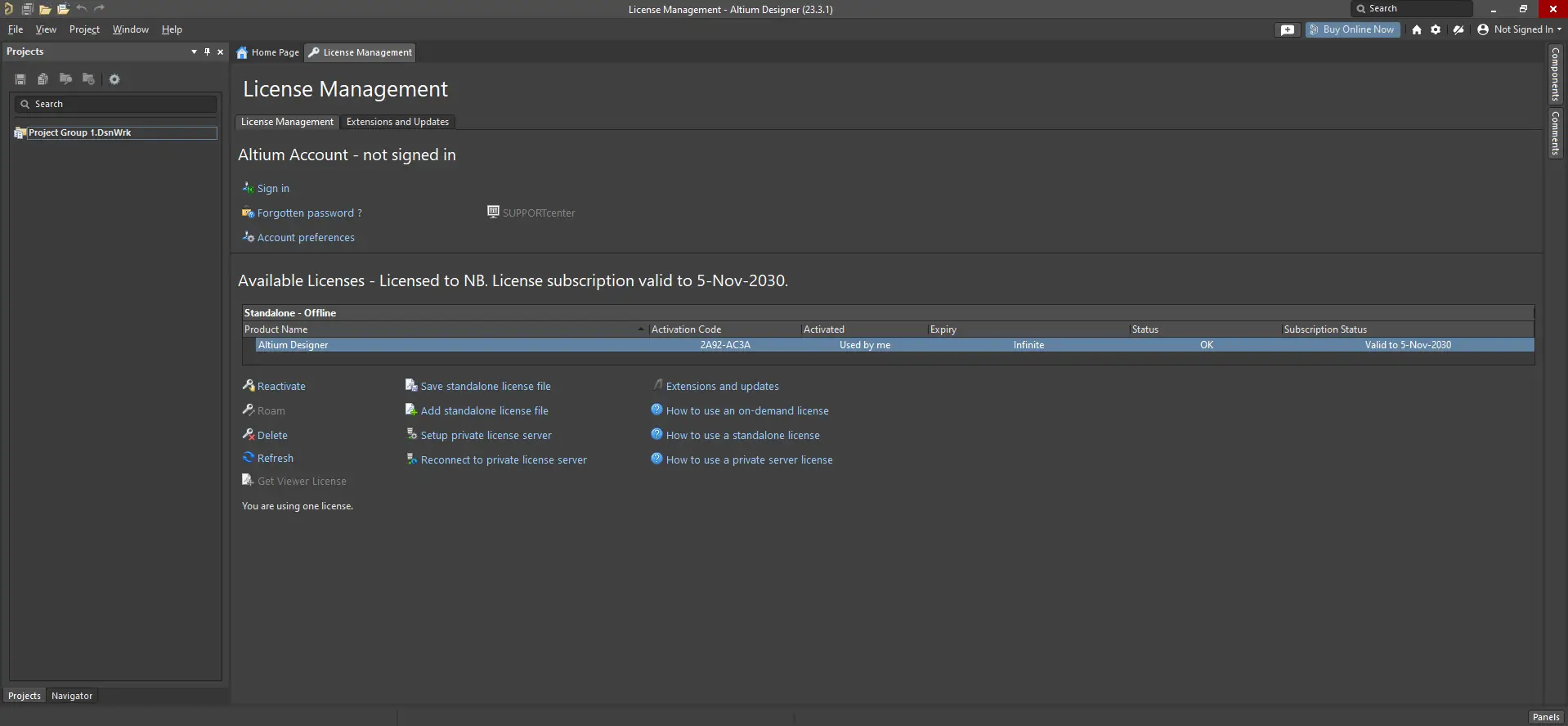Screen dimensions: 1568x726
Task: Click the Expiry column header
Action: pyautogui.click(x=1028, y=329)
